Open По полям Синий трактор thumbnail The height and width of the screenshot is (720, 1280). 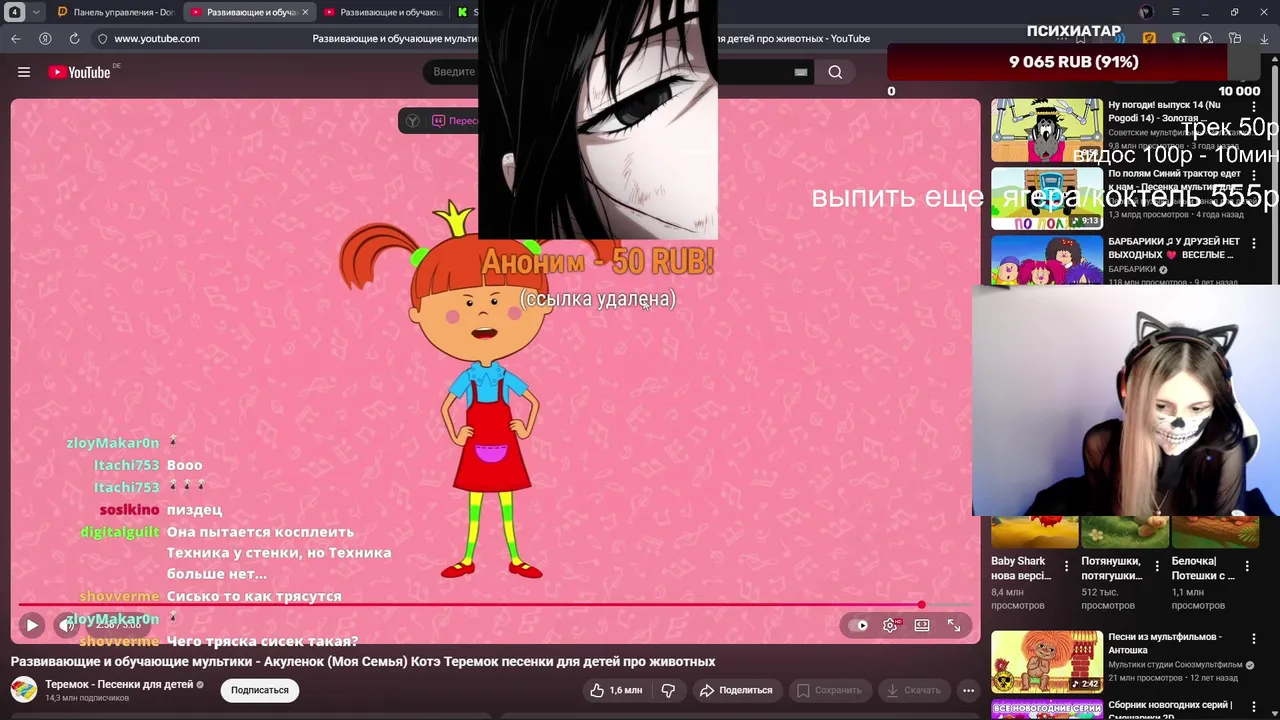pos(1047,198)
